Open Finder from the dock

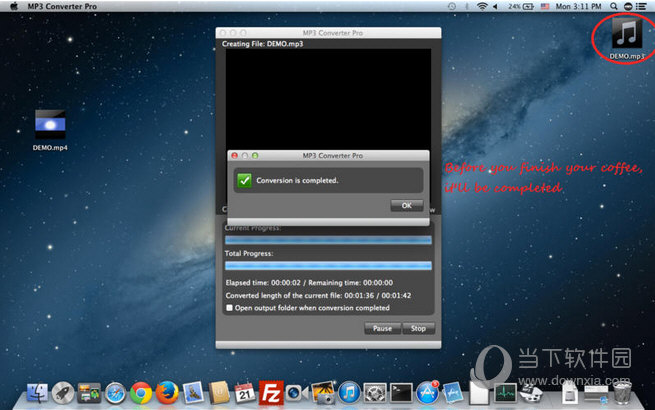(x=37, y=393)
